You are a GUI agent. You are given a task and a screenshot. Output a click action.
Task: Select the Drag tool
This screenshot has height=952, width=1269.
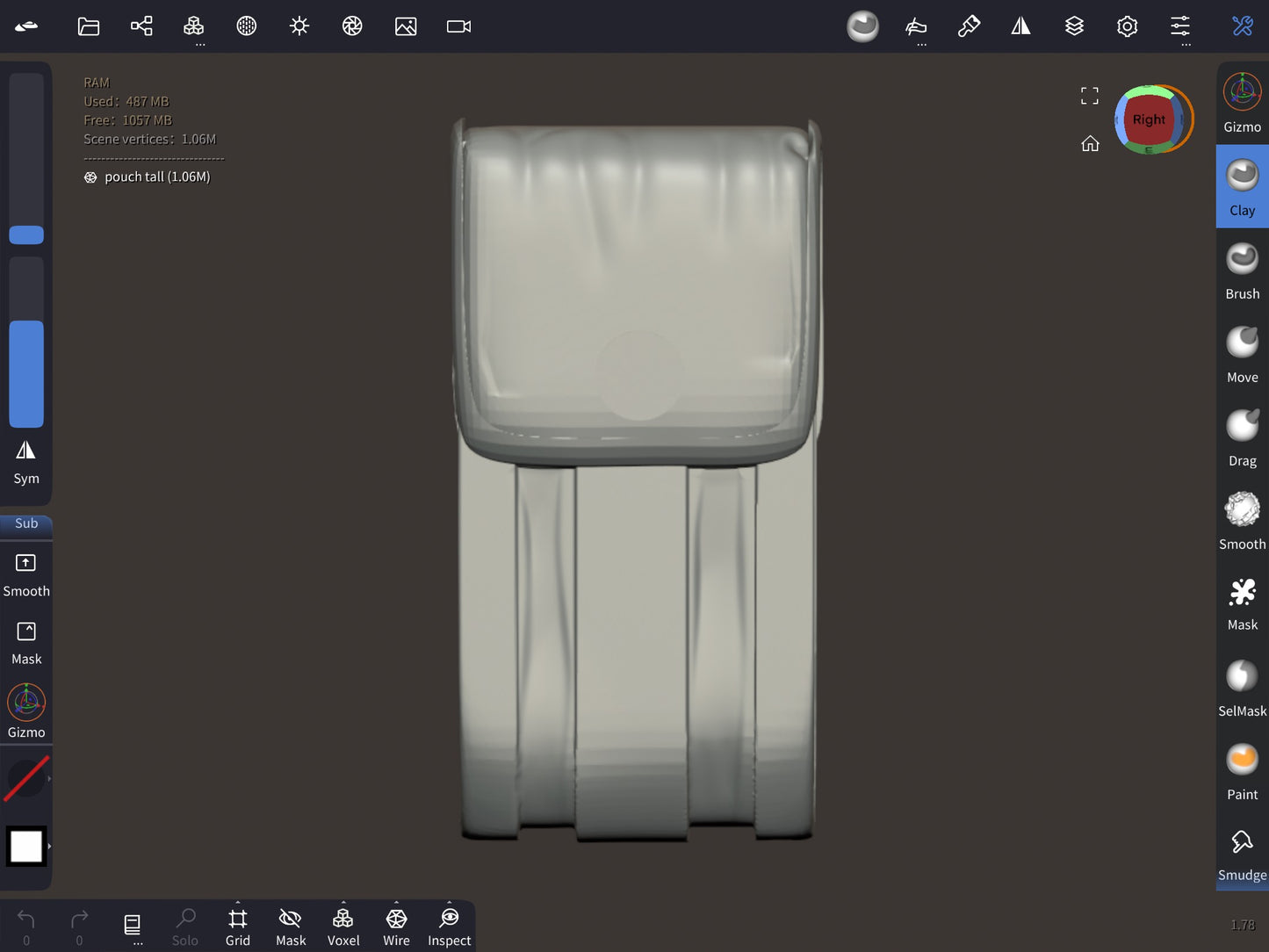tap(1243, 438)
